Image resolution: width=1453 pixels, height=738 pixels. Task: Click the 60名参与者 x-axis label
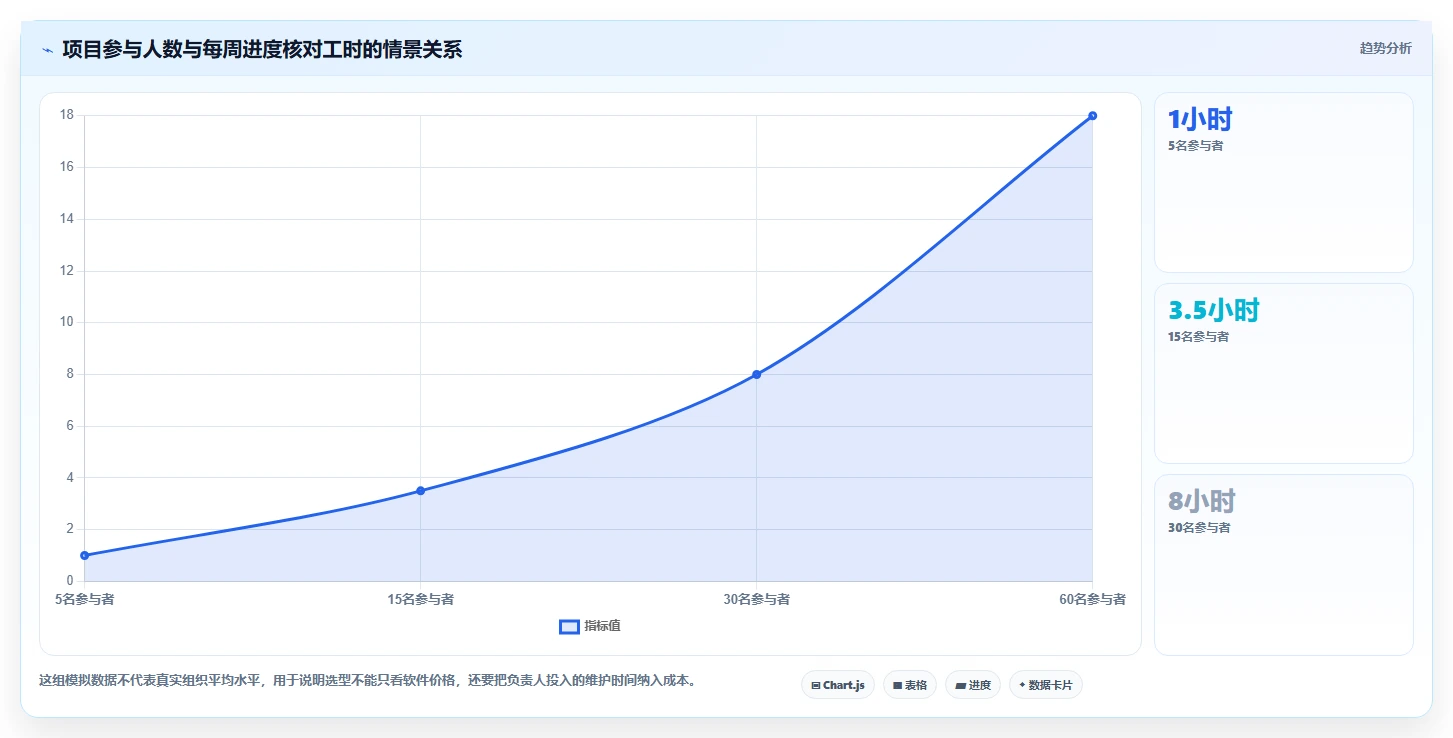pos(1093,599)
